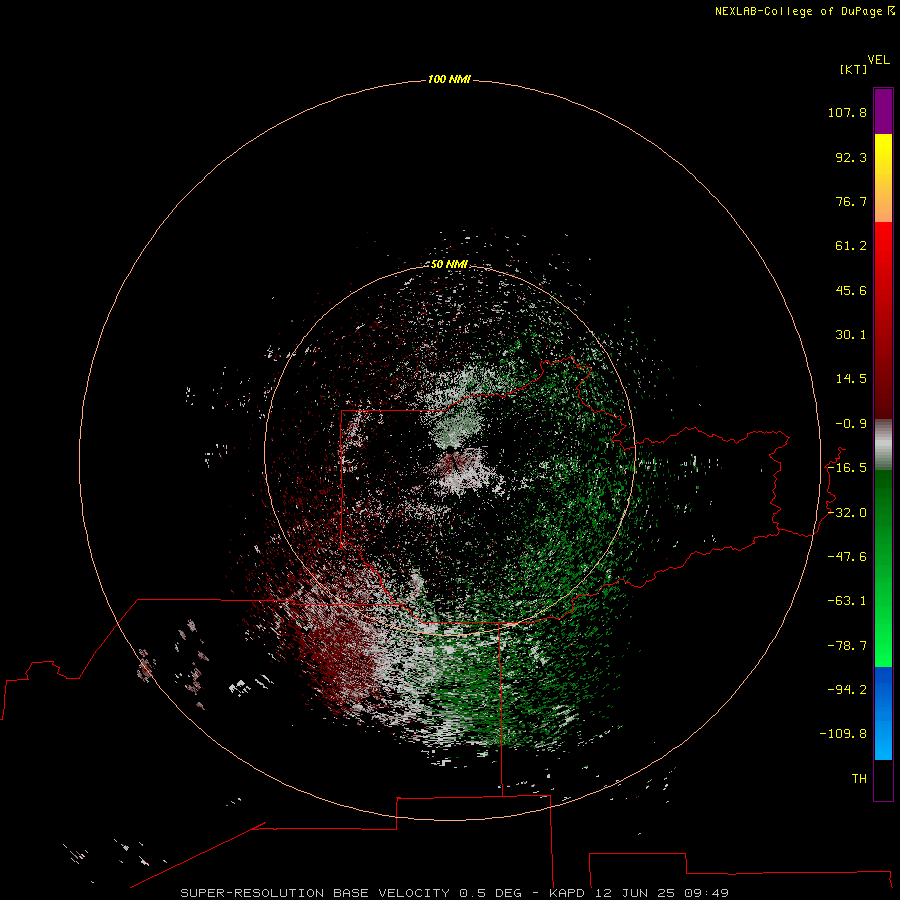Click the 45.6 legend value

[851, 290]
